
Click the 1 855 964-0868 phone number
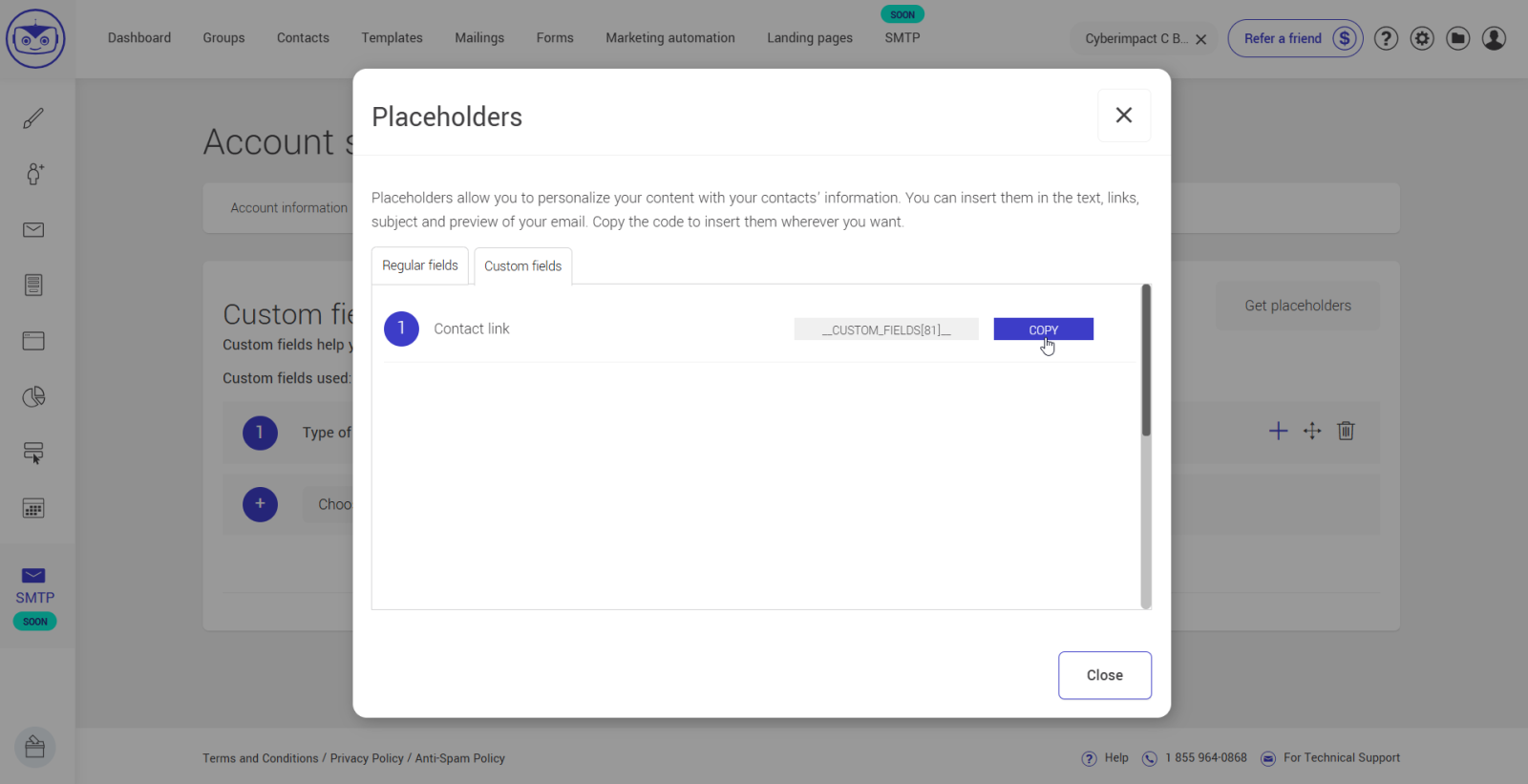pyautogui.click(x=1206, y=757)
